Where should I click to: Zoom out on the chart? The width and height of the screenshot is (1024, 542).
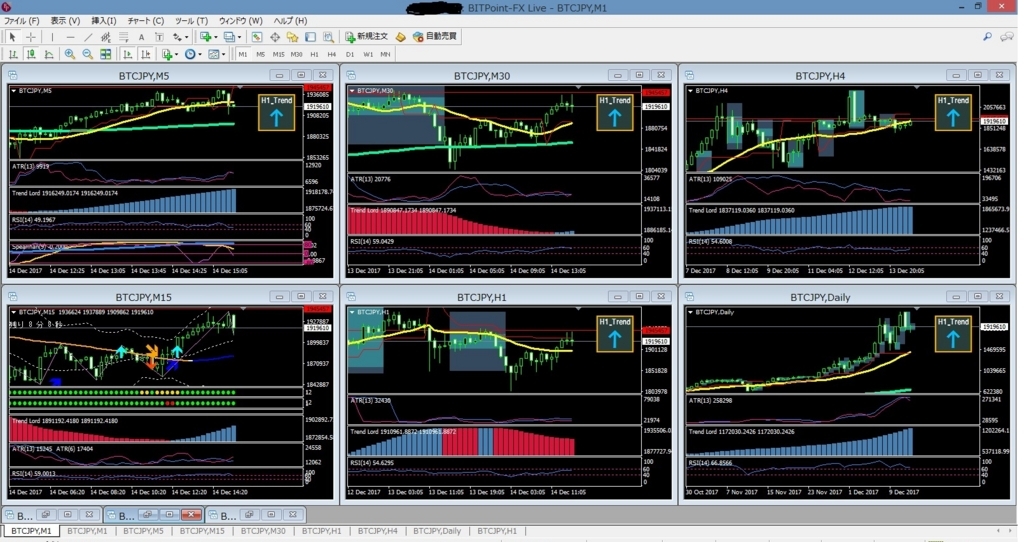(x=88, y=54)
